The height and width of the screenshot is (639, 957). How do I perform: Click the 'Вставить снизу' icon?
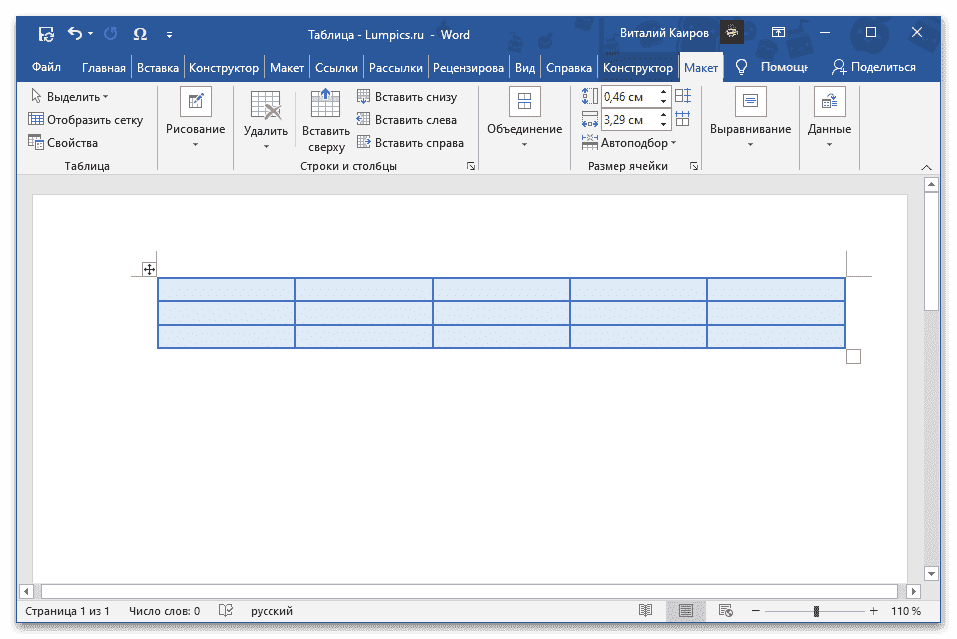(363, 96)
